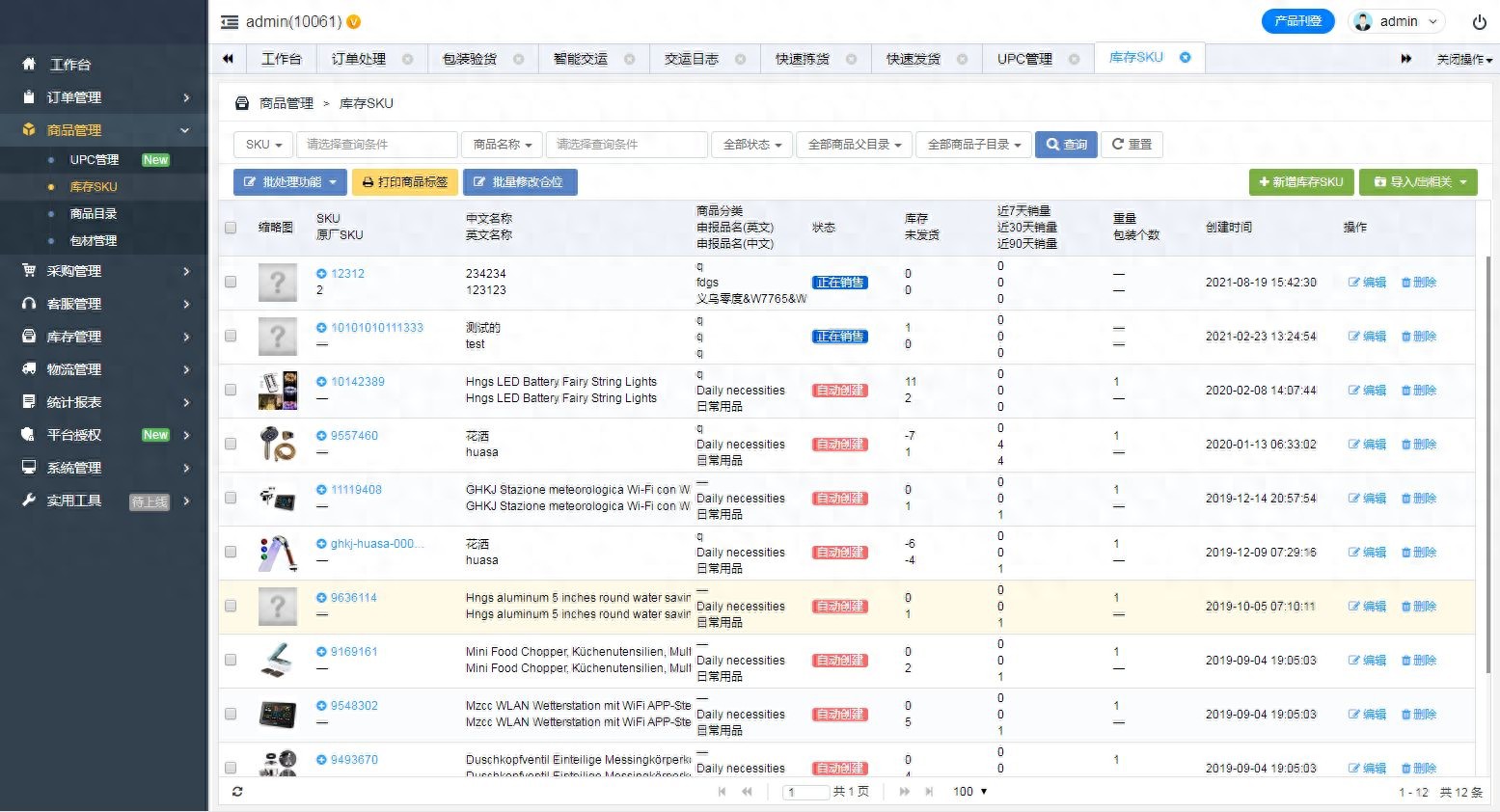Expand details of SKU 12312 via blue plus icon

(321, 273)
